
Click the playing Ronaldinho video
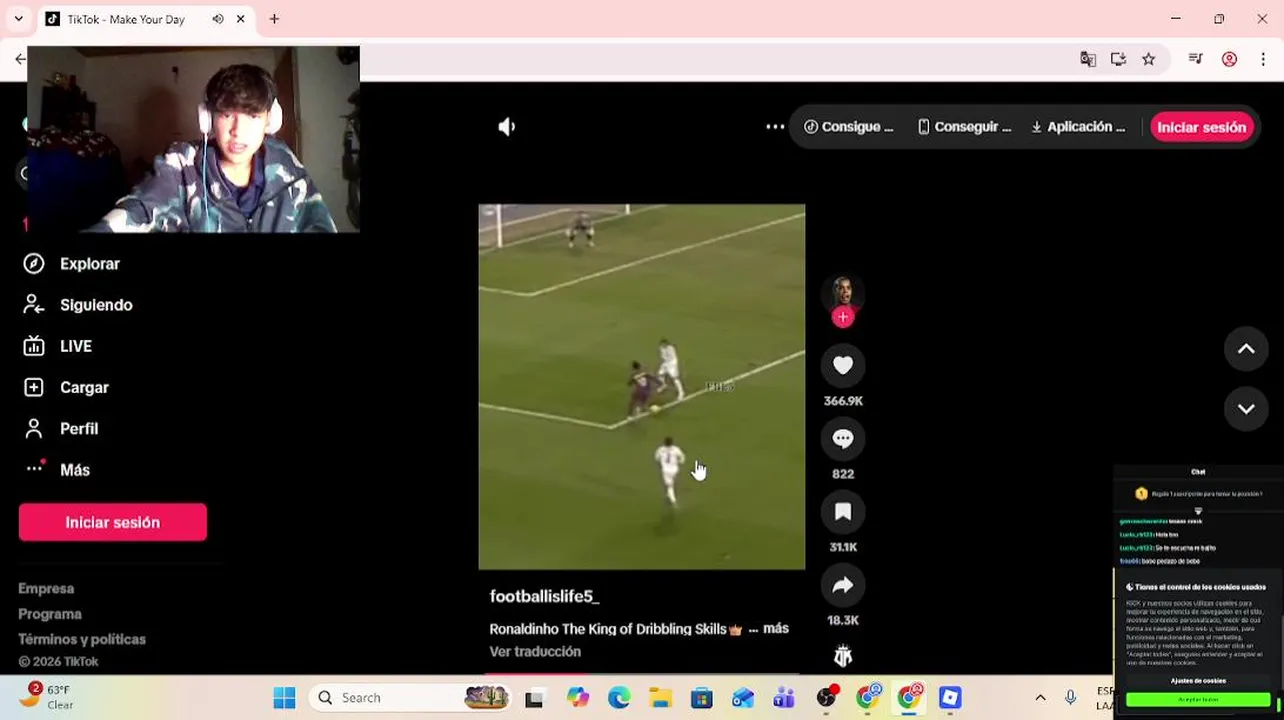point(642,387)
